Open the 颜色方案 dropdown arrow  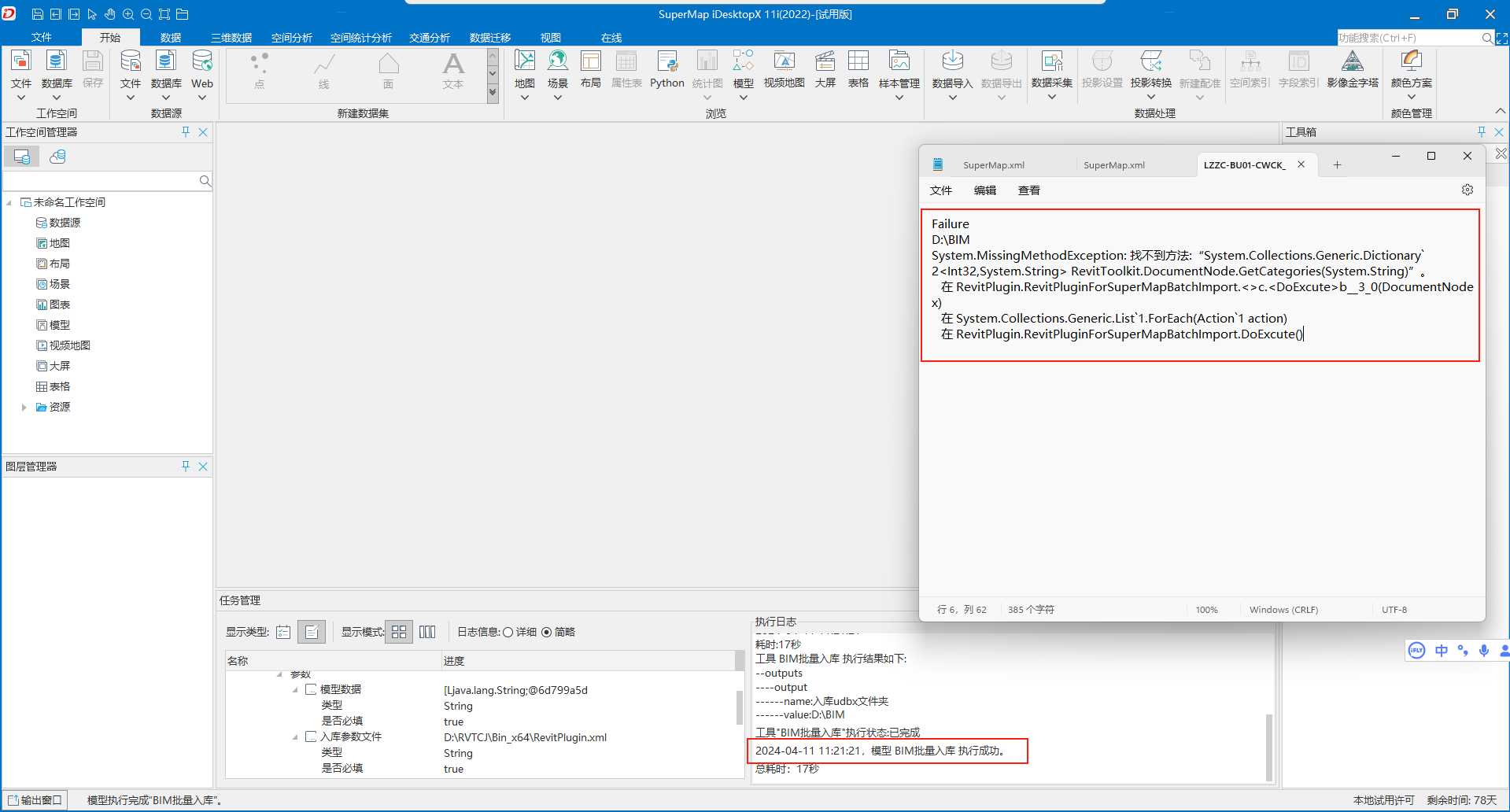[1411, 98]
